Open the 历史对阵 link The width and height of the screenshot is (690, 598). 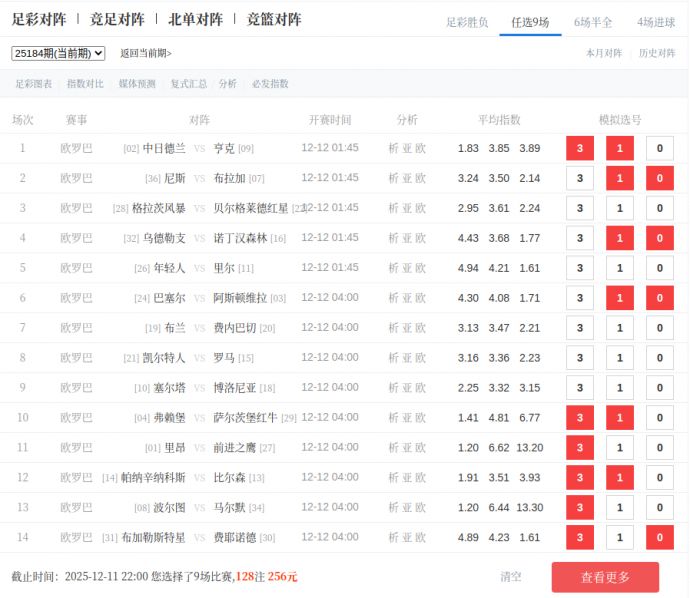(657, 53)
